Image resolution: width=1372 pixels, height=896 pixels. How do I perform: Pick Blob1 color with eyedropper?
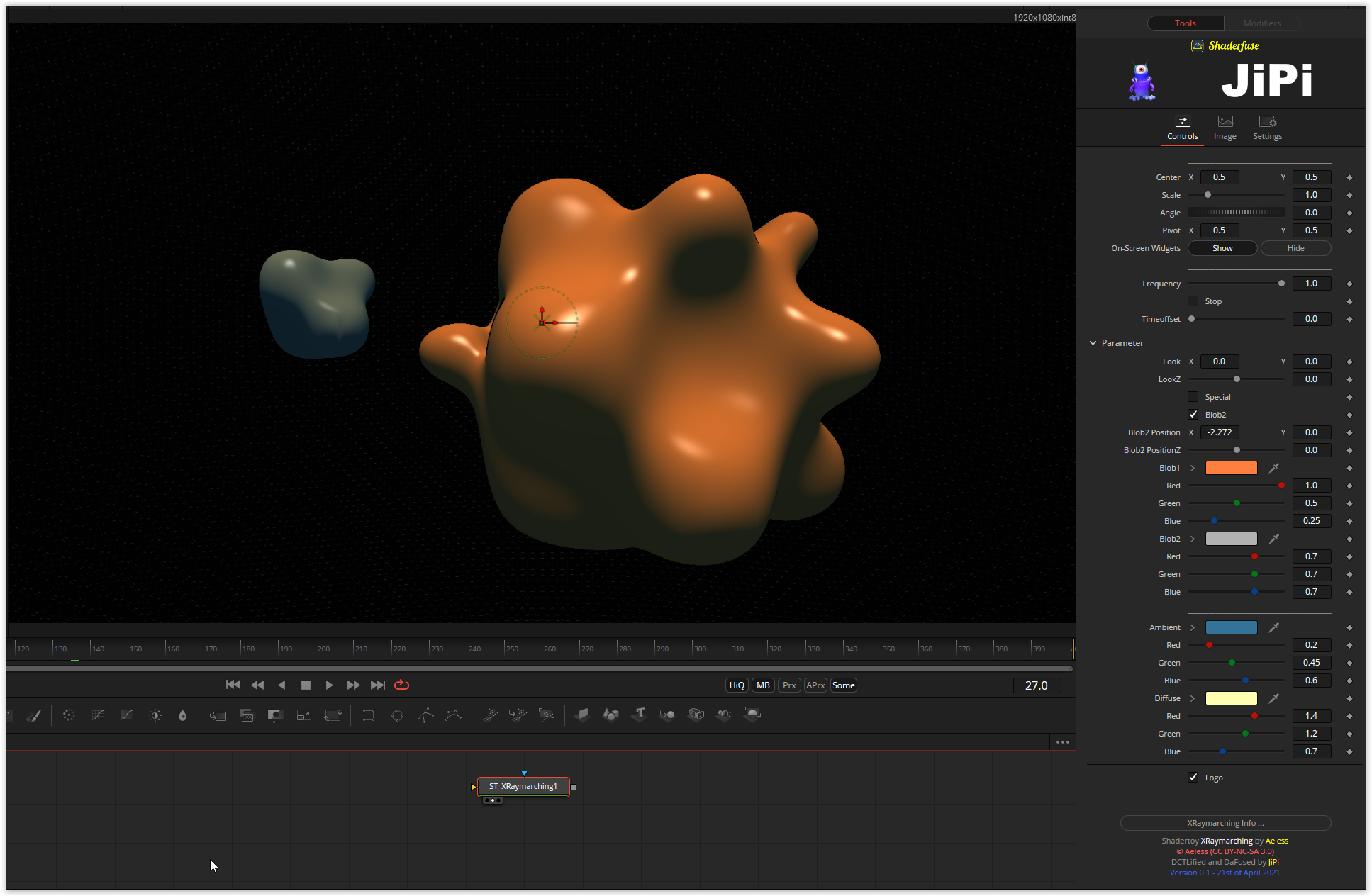(x=1274, y=468)
